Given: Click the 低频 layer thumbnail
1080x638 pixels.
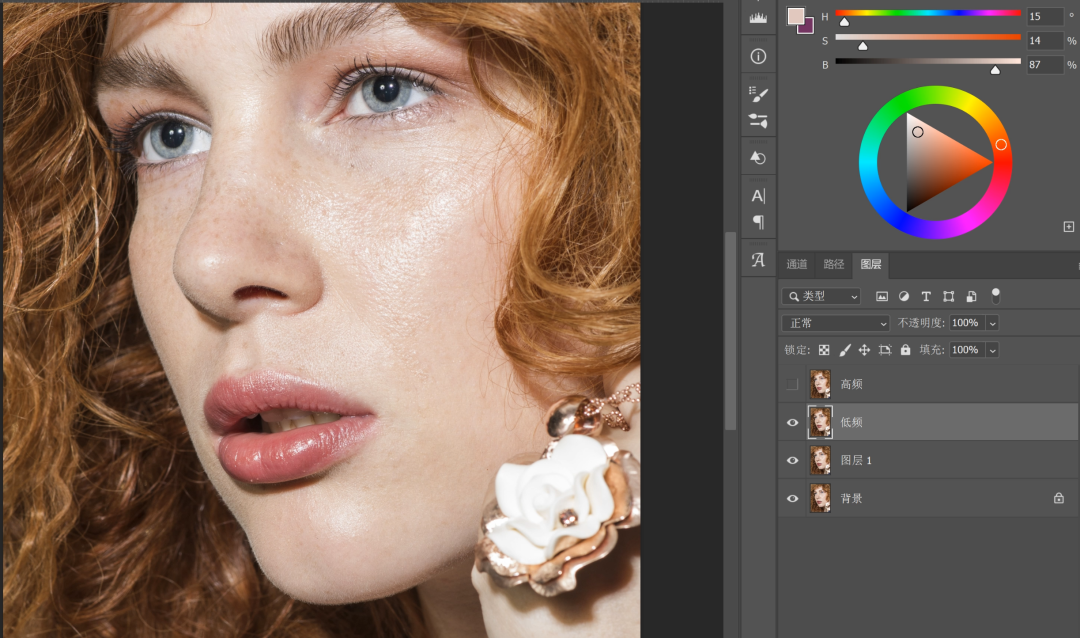Looking at the screenshot, I should 820,422.
